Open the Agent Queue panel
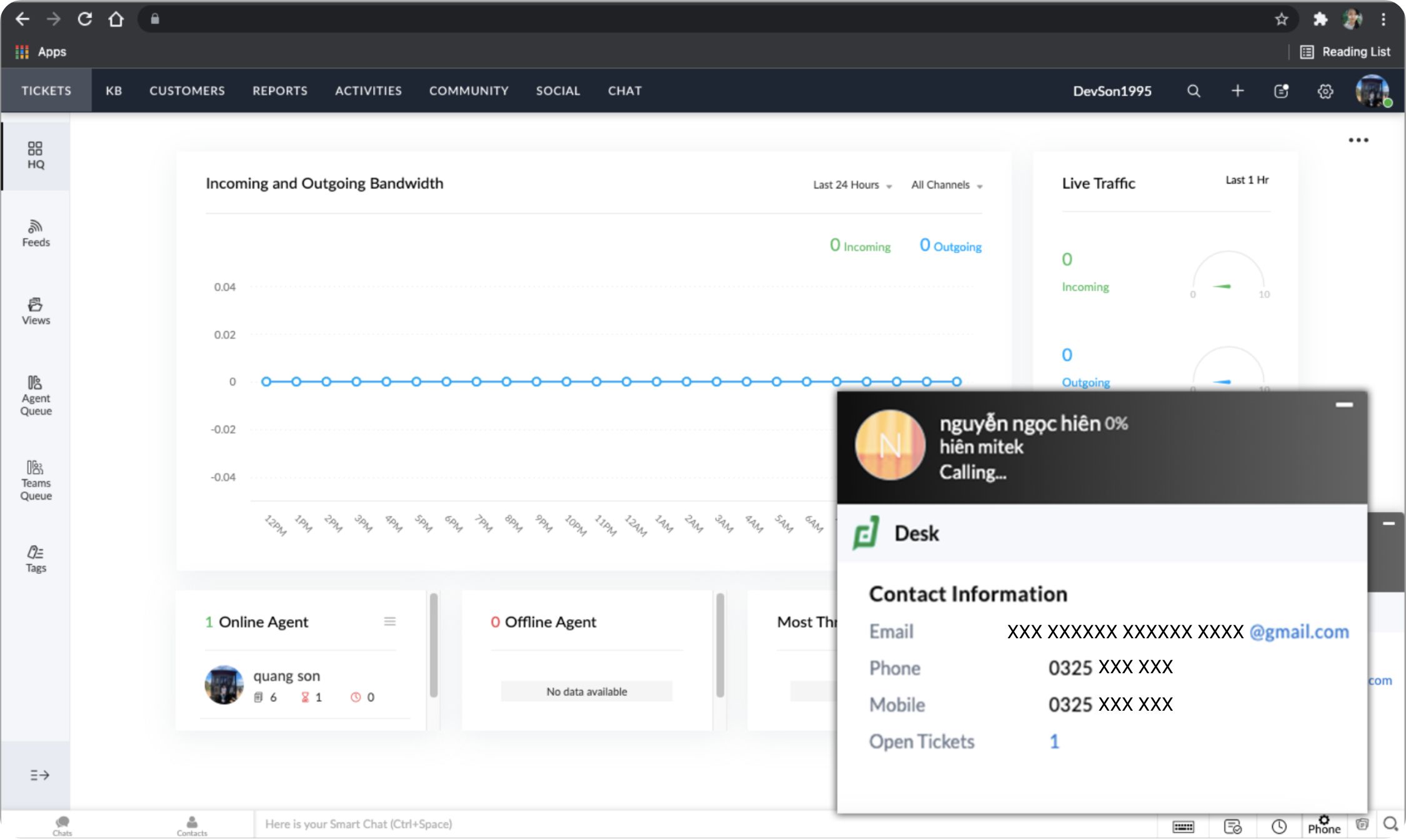The height and width of the screenshot is (840, 1406). point(36,395)
